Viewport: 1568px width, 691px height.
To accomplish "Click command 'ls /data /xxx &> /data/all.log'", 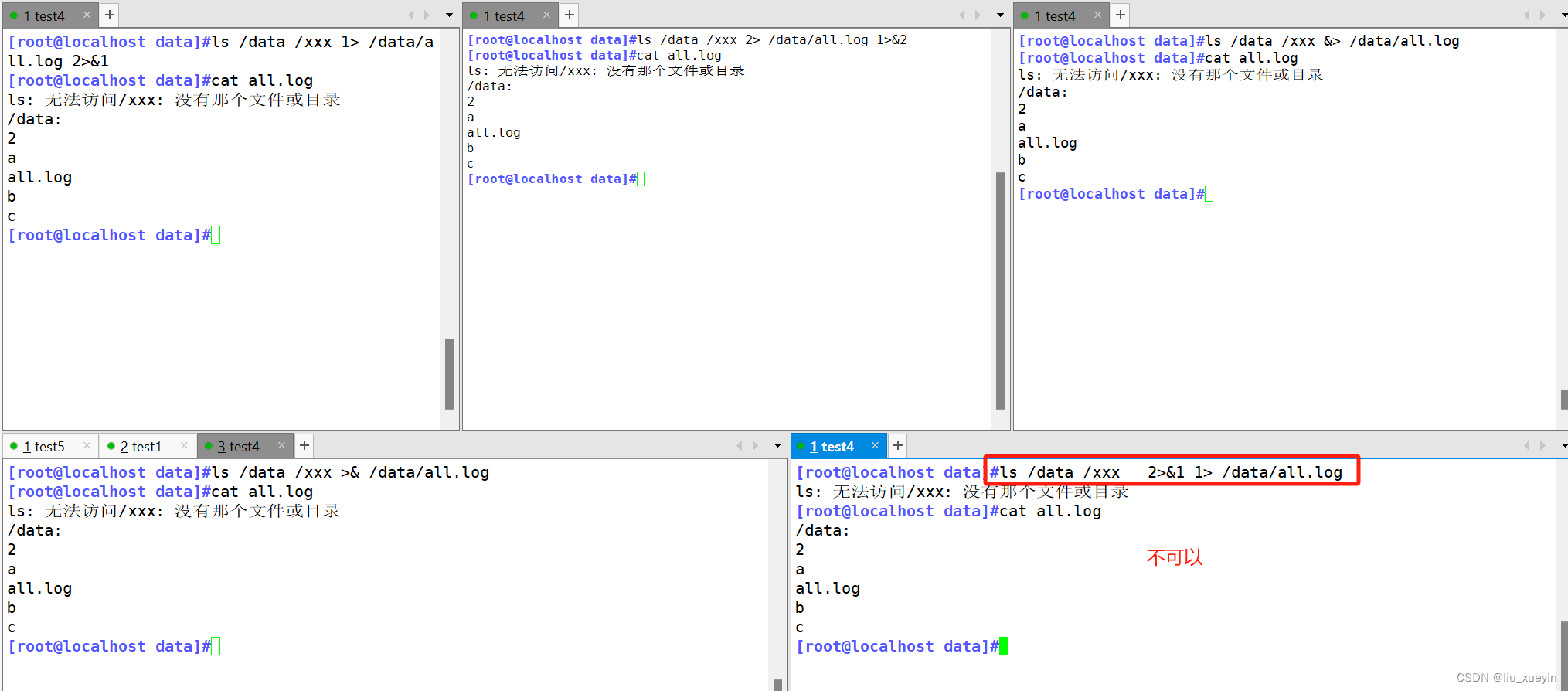I will 1332,41.
